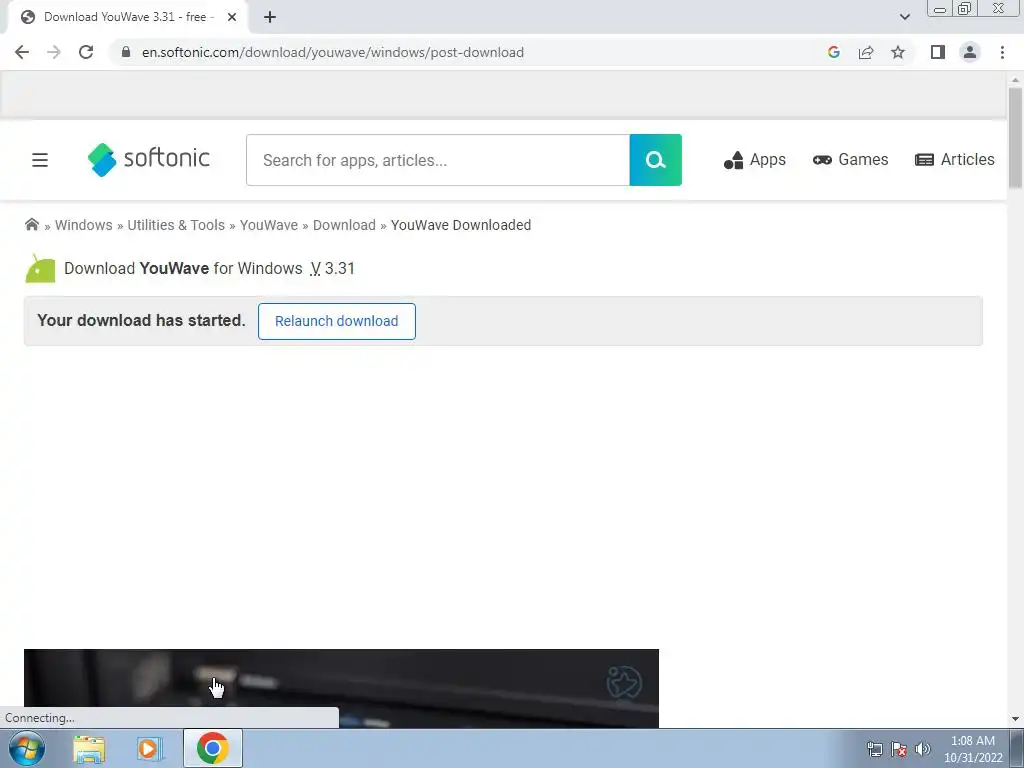Open the Games section

(850, 160)
